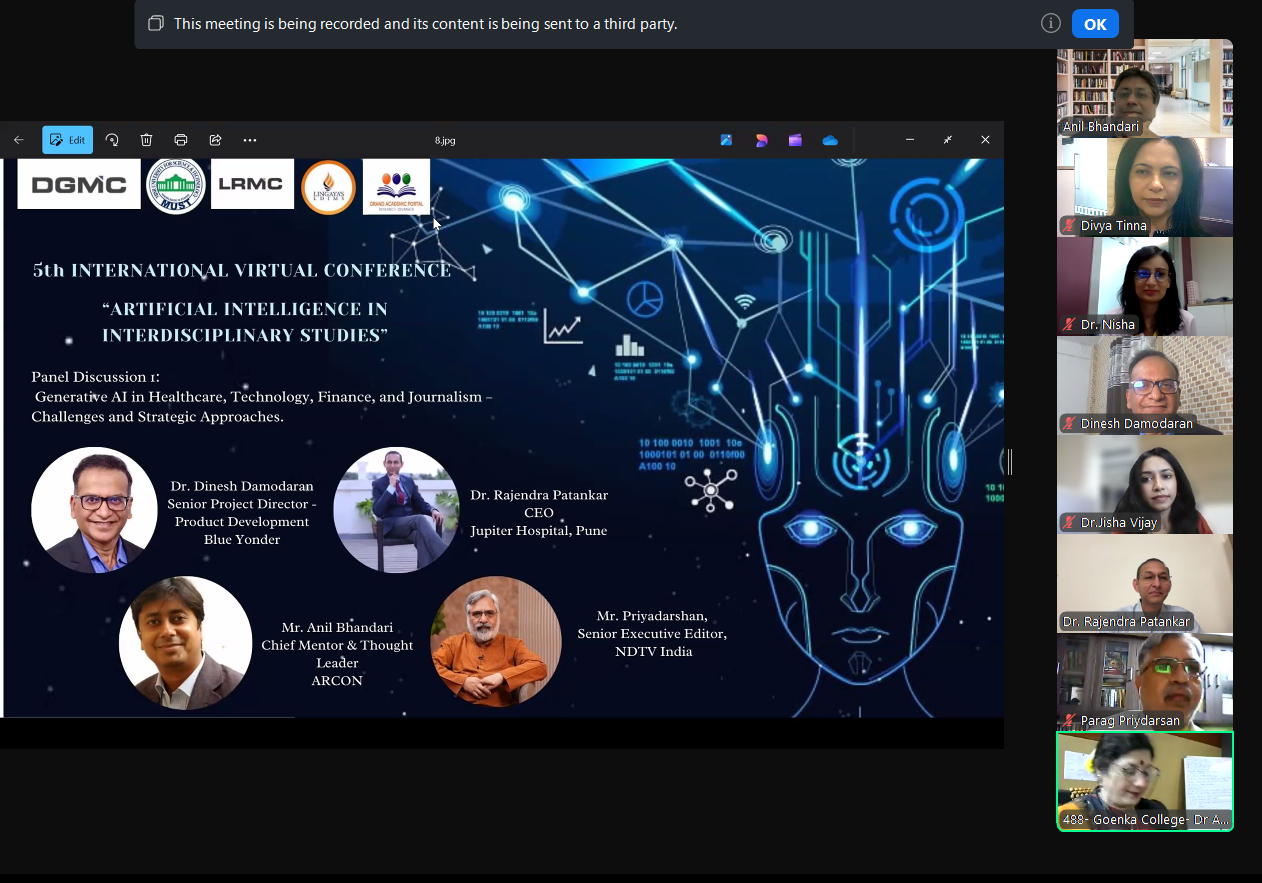Select Dr. Rajendra Patankar's video tile
This screenshot has width=1262, height=883.
(1145, 583)
